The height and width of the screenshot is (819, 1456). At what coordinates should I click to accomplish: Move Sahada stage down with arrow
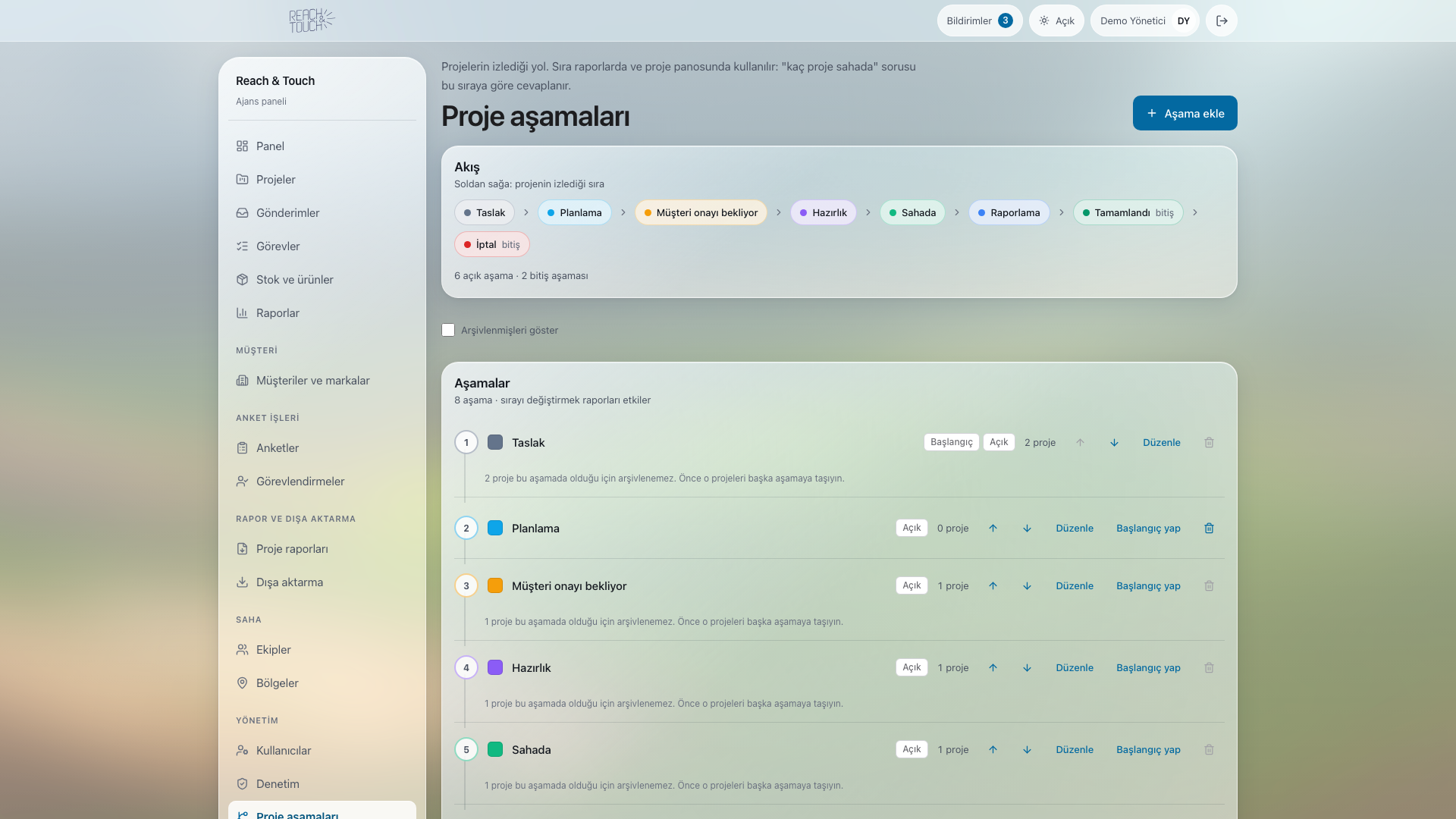pos(1027,749)
